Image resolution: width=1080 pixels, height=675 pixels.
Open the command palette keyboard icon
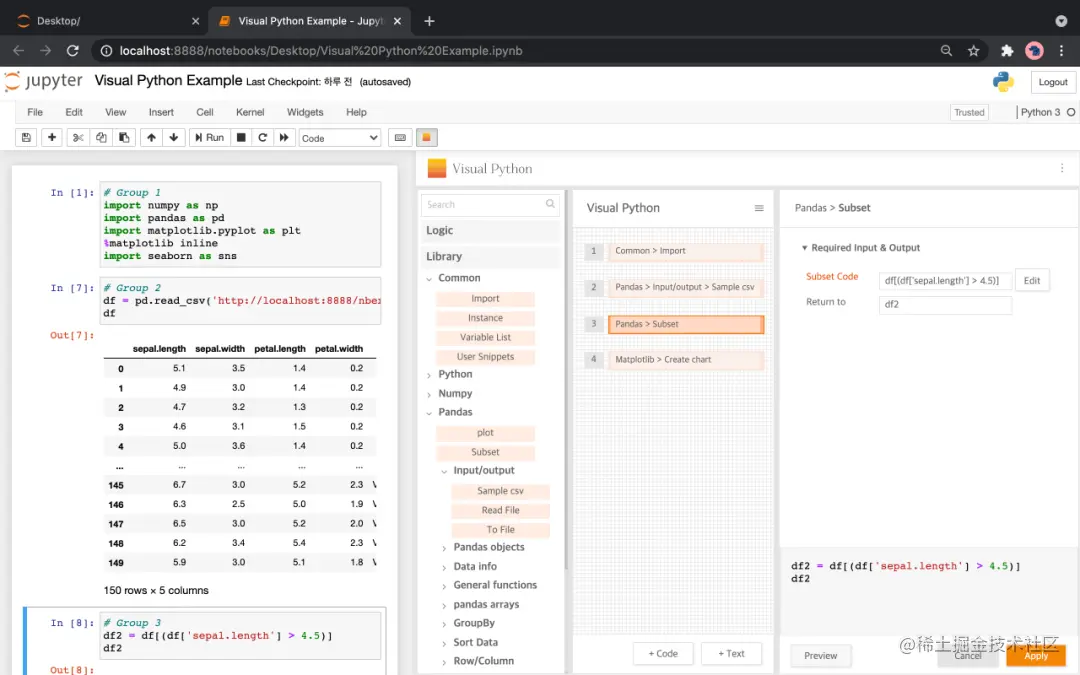[400, 138]
